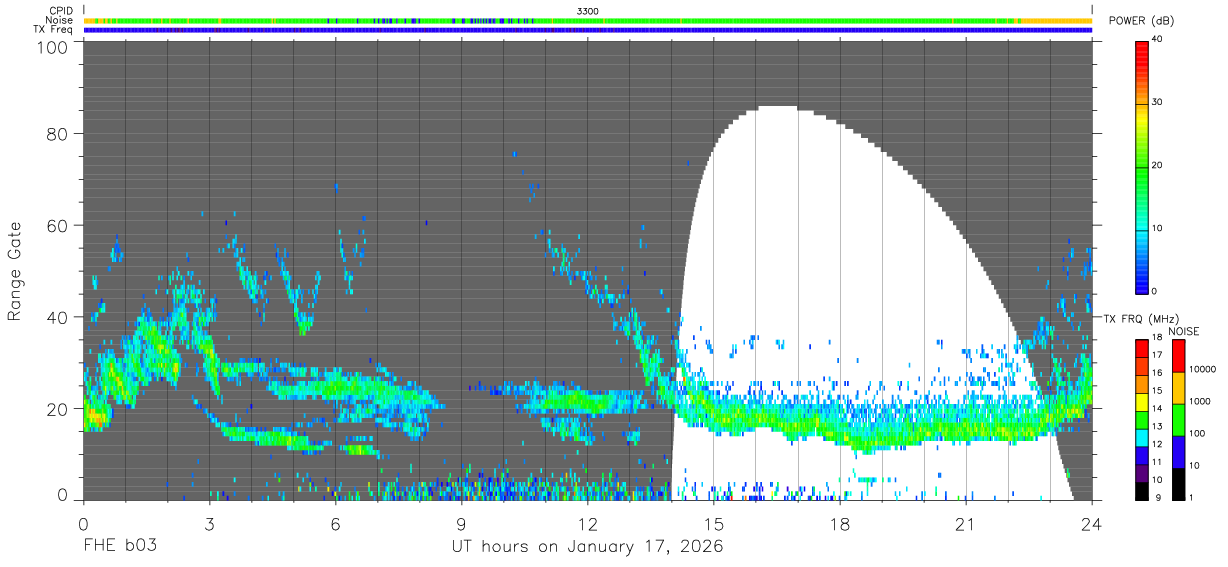Click the 18 hour tick label
Image resolution: width=1228 pixels, height=567 pixels.
pos(839,525)
